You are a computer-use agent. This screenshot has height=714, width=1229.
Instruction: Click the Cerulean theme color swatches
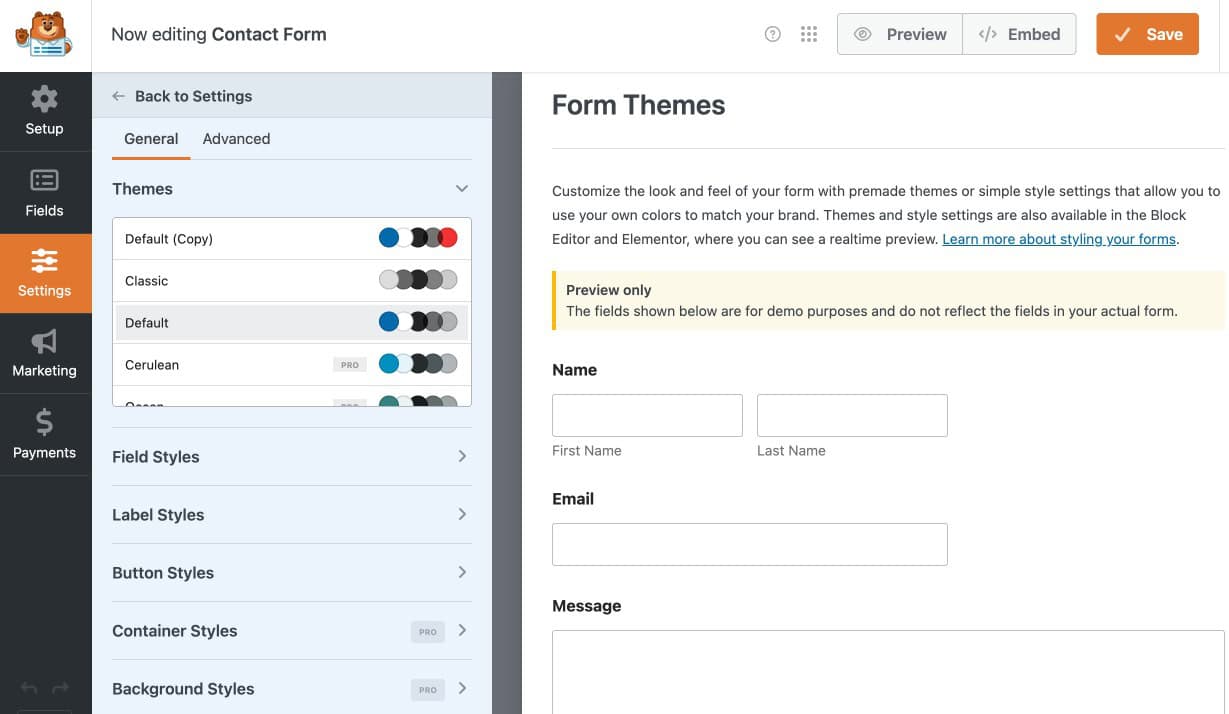click(418, 364)
